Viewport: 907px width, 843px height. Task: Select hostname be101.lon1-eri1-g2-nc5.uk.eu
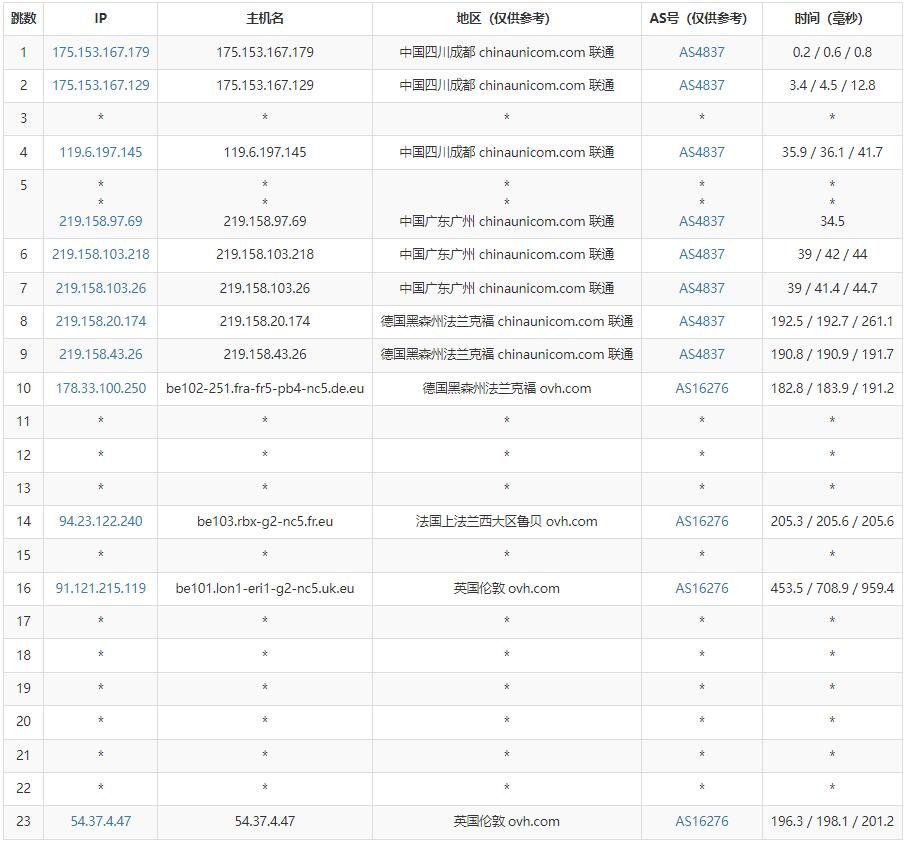pyautogui.click(x=265, y=588)
